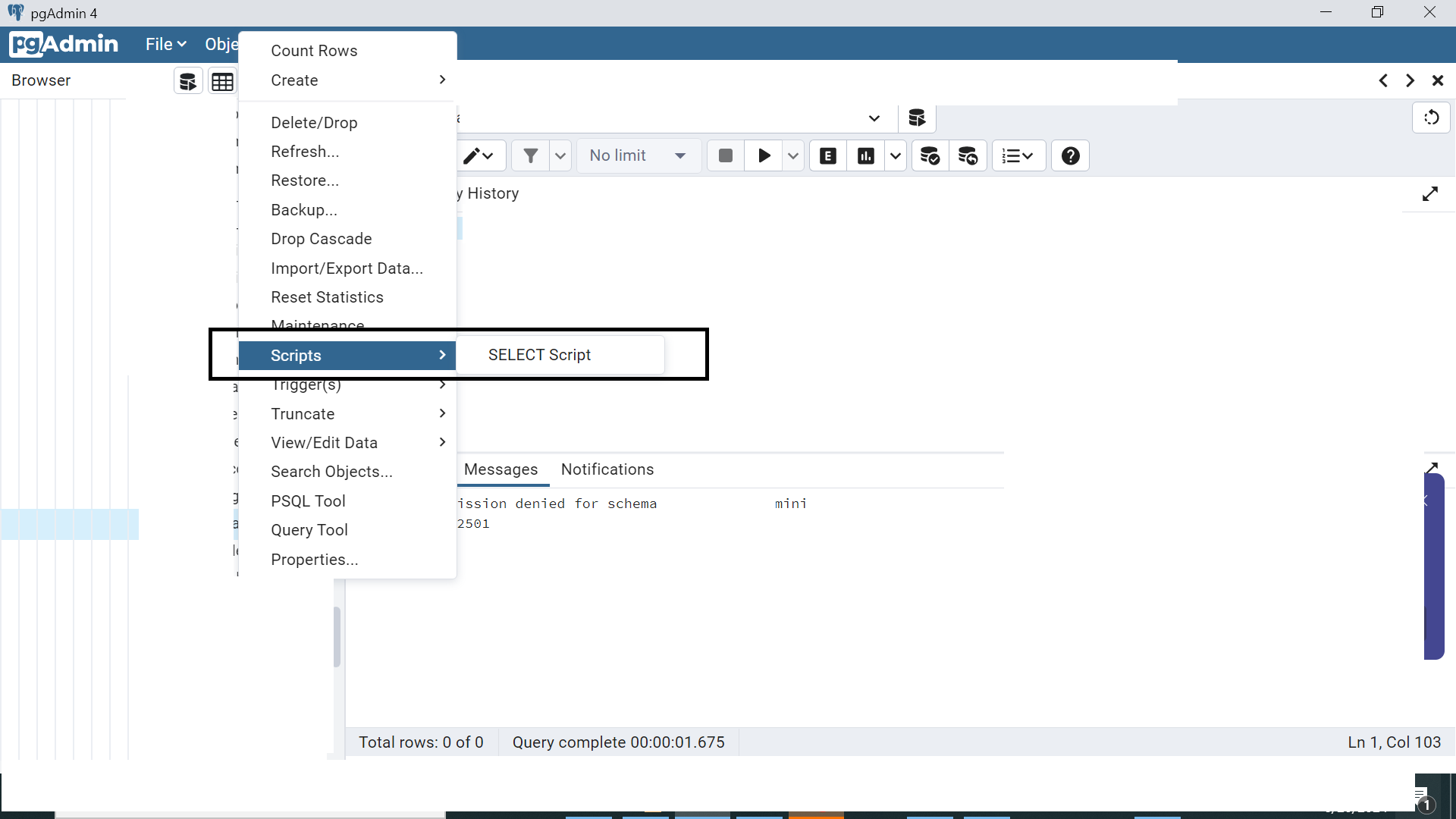Select SELECT Script from the submenu
Image resolution: width=1456 pixels, height=819 pixels.
(x=539, y=355)
